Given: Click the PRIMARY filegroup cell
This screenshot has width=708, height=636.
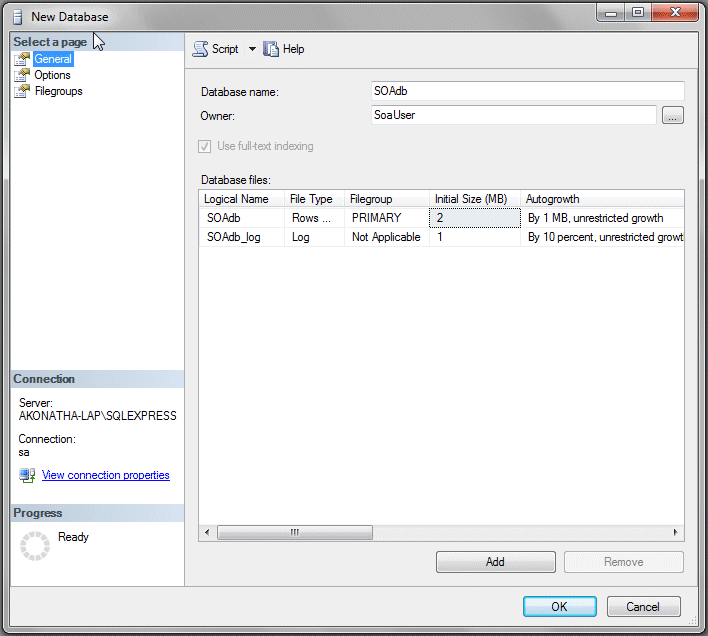Looking at the screenshot, I should point(387,218).
